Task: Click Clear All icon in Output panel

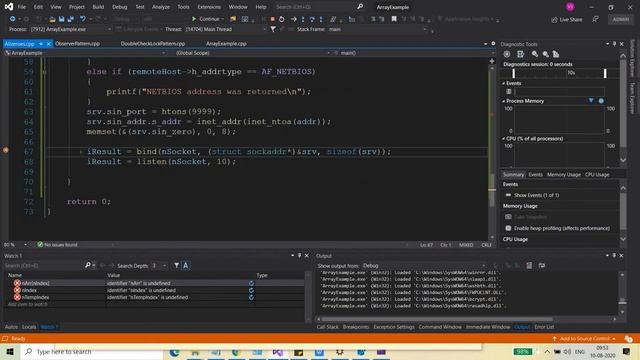Action: (529, 265)
